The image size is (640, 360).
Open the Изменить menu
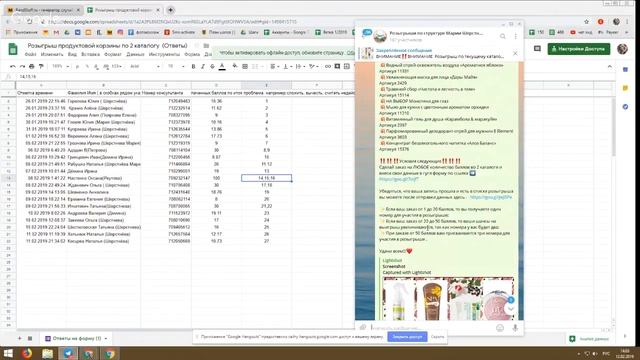pos(52,54)
